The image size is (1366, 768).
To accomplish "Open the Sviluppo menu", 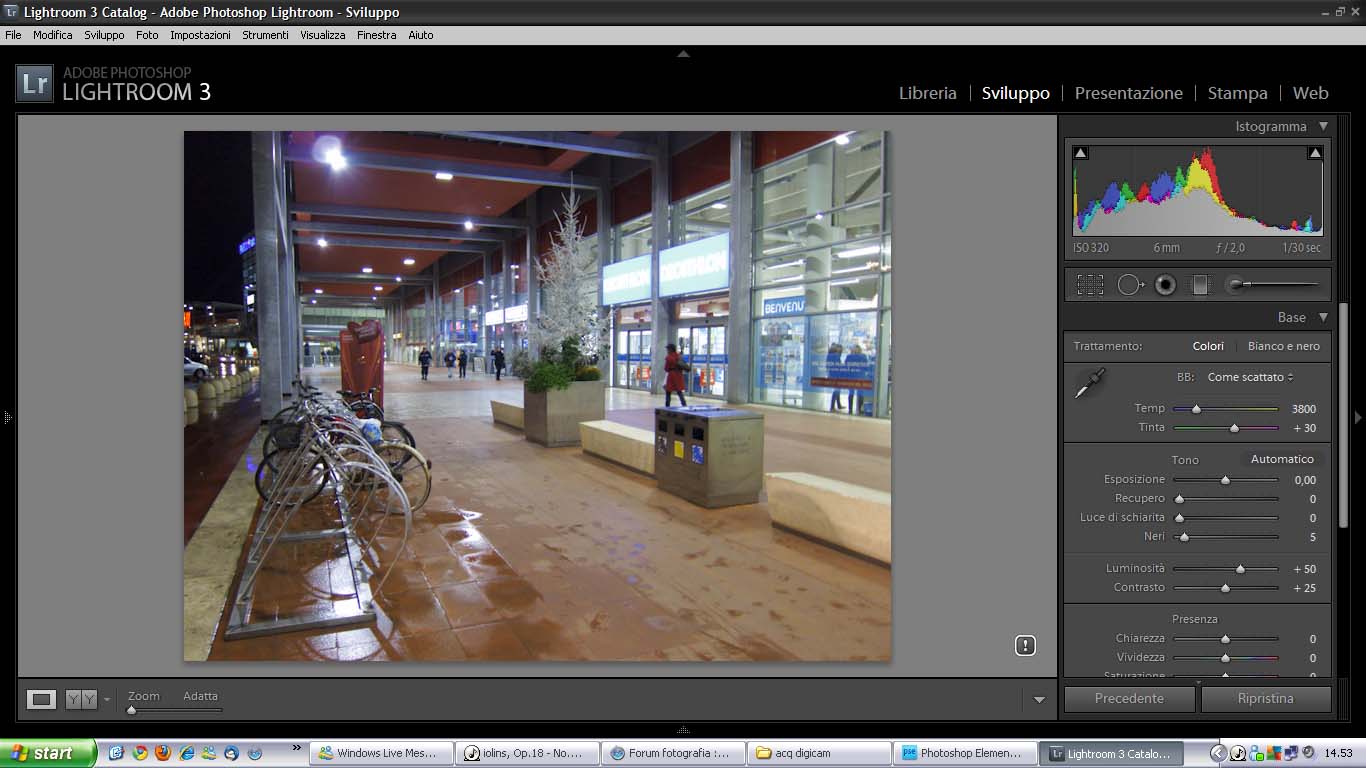I will [104, 35].
